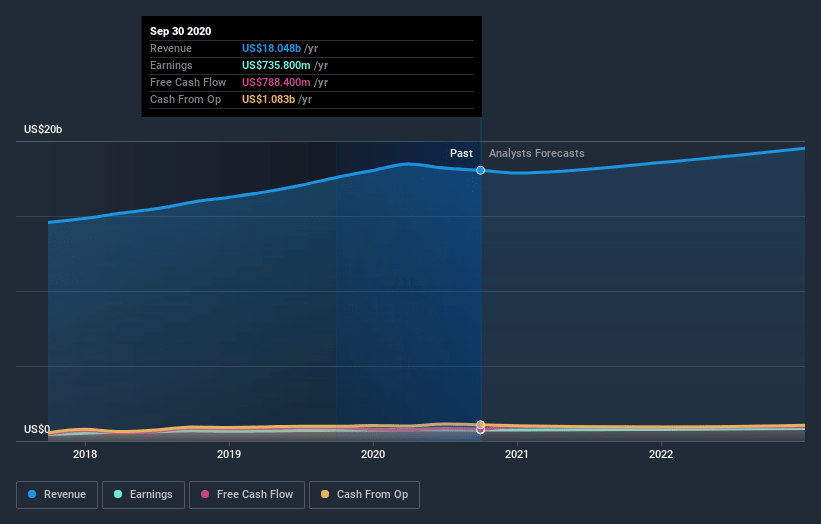Click the Cash From Op label in tooltip
This screenshot has height=524, width=821.
point(185,99)
